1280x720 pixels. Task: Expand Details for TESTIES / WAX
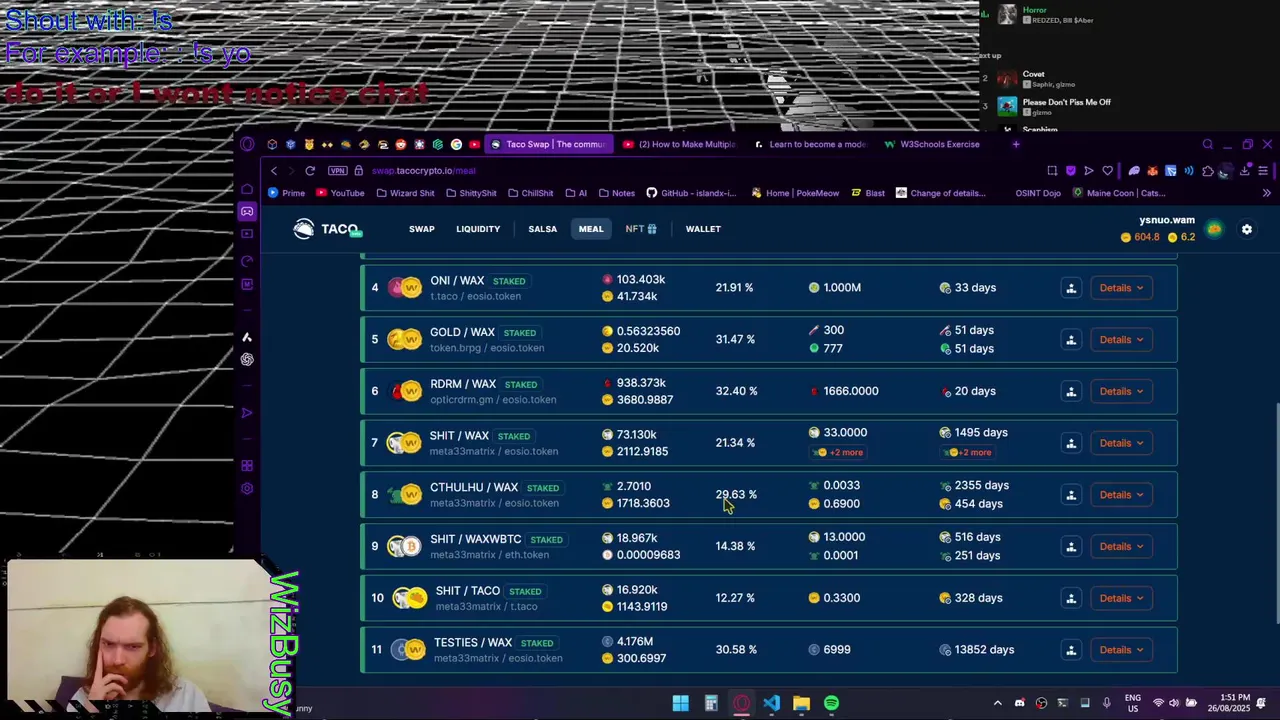pos(1121,650)
